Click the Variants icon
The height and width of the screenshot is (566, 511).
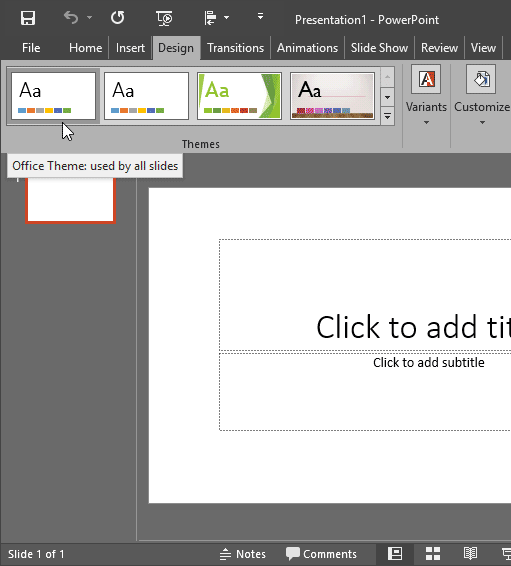click(426, 79)
